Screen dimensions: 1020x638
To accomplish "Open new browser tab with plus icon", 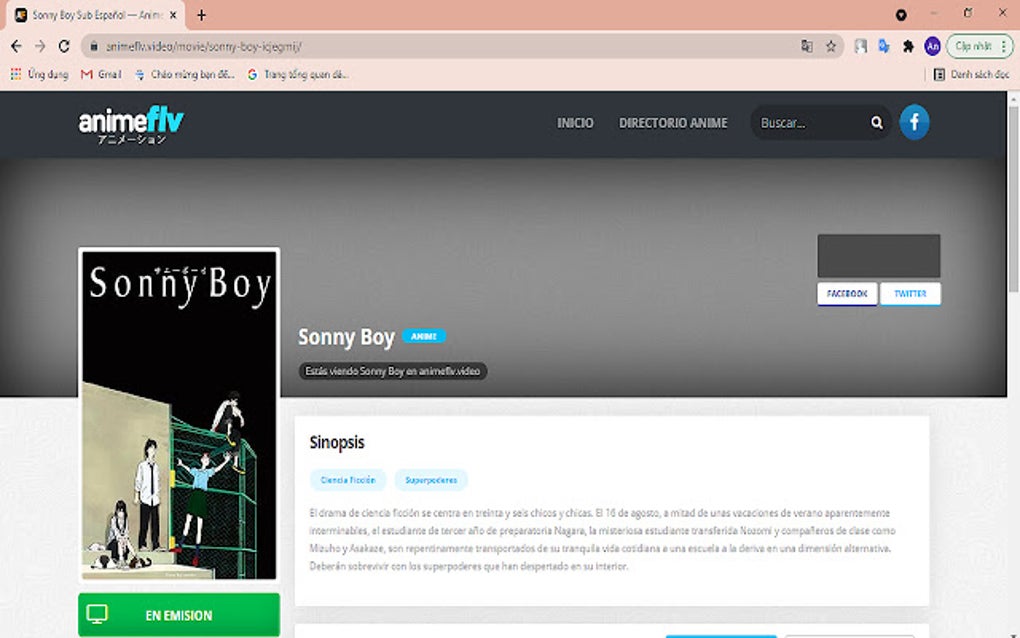I will click(x=201, y=15).
